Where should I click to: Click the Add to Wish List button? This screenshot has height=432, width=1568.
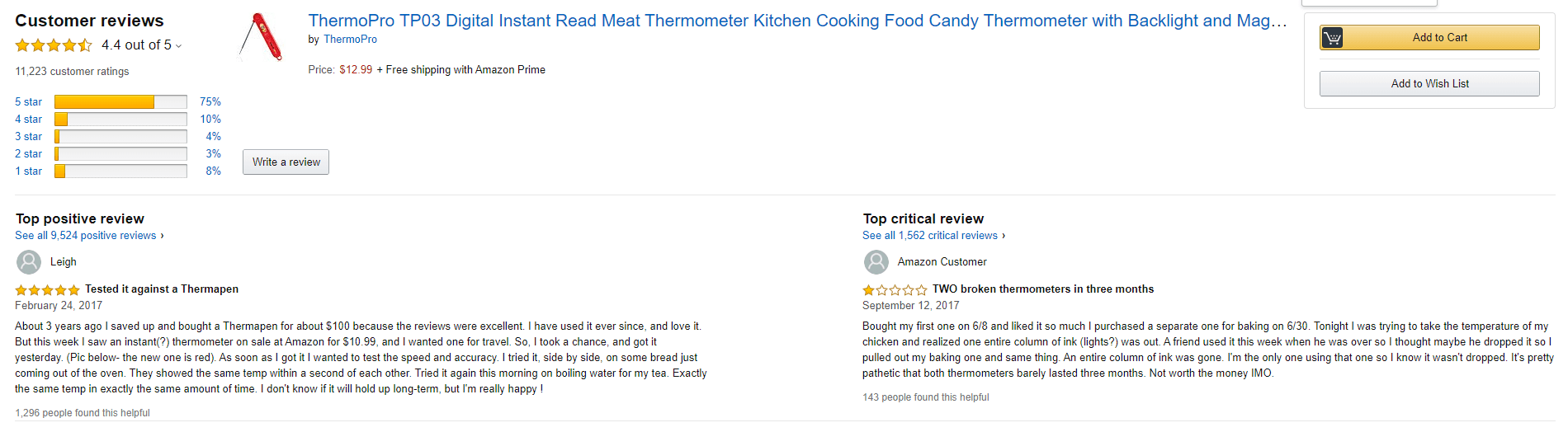(x=1429, y=84)
